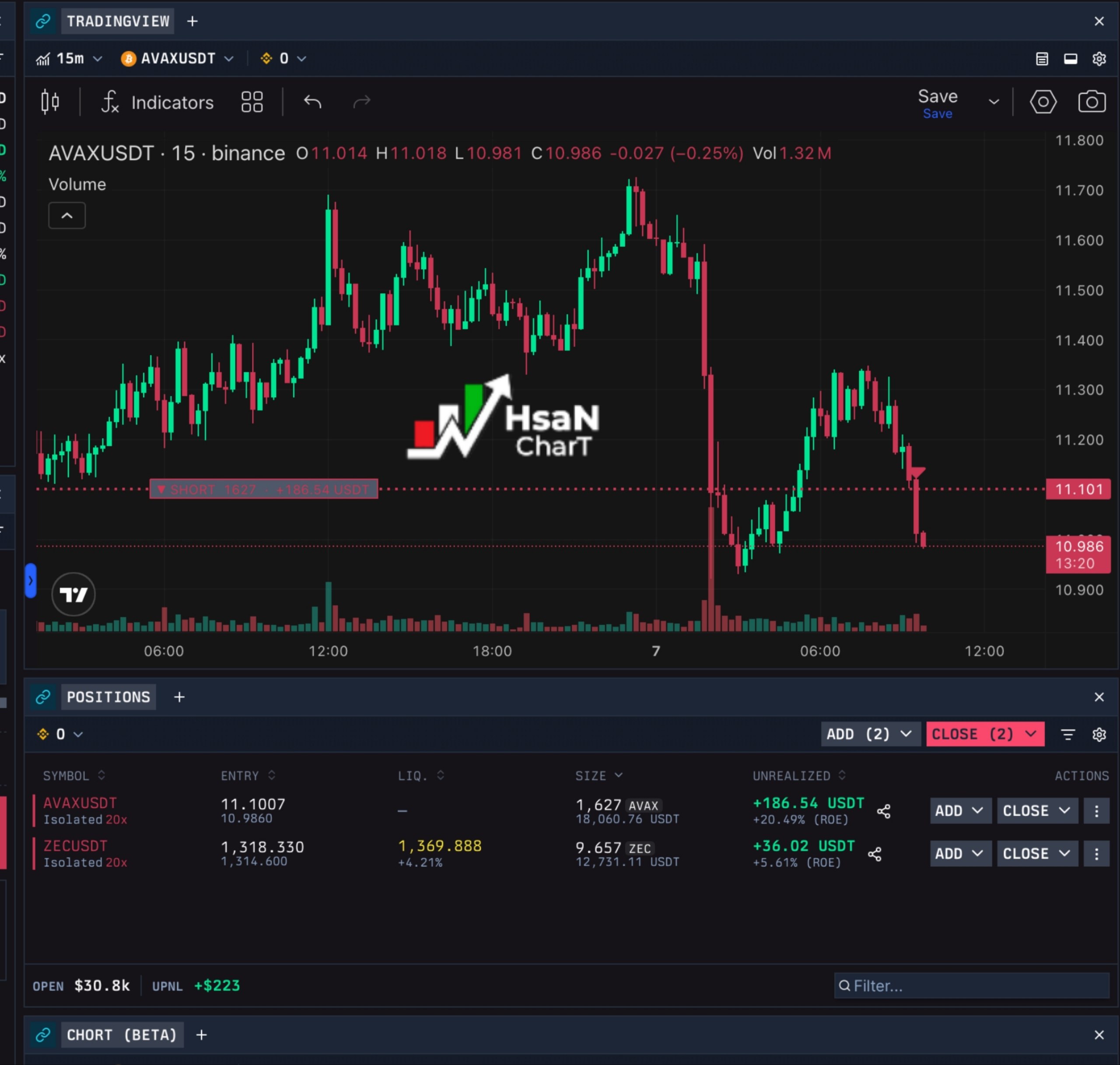
Task: Sort positions by UNREALIZED column
Action: [799, 776]
